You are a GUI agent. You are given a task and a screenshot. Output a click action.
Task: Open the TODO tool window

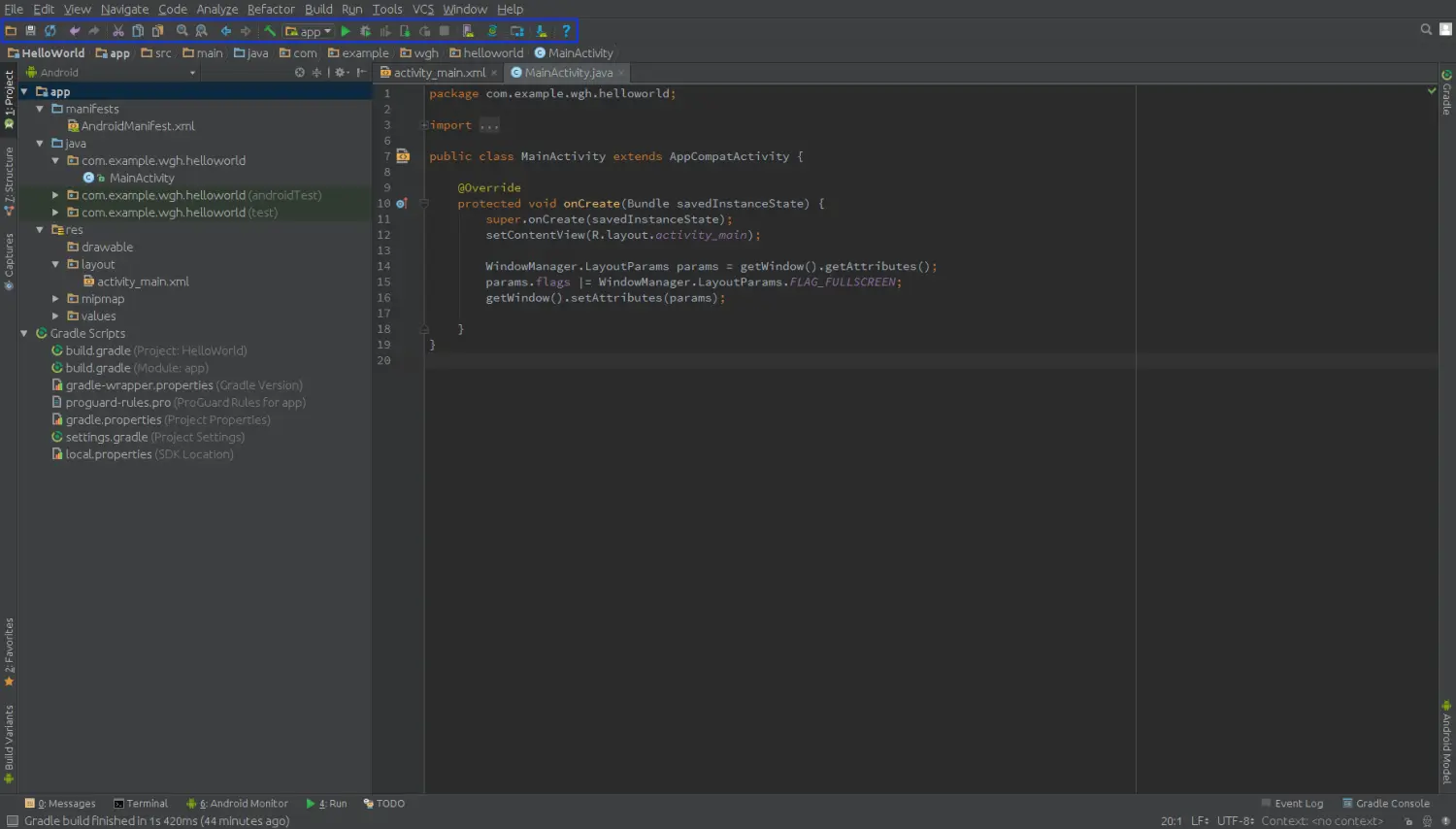(x=384, y=804)
